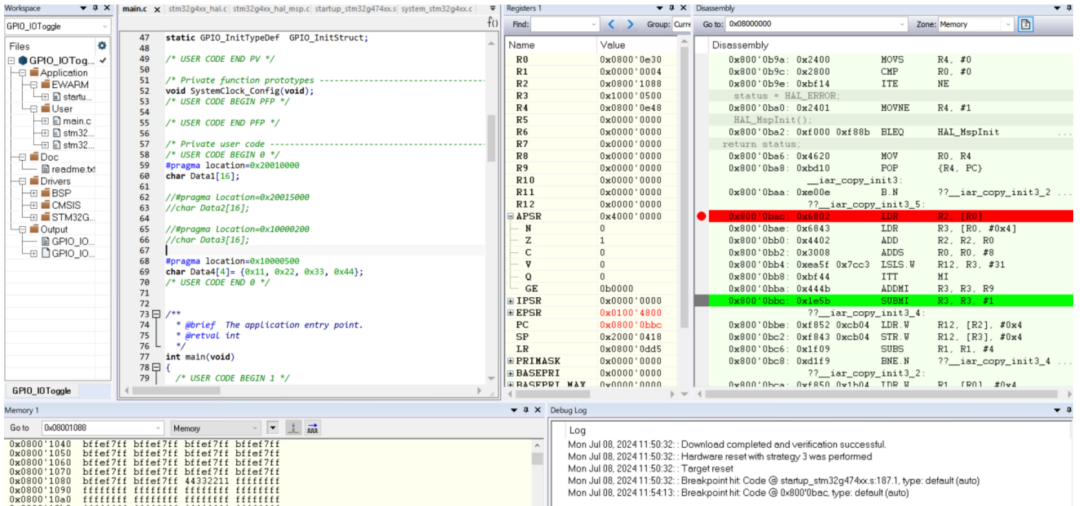This screenshot has width=1080, height=506.
Task: Go to next register search match
Action: (630, 24)
